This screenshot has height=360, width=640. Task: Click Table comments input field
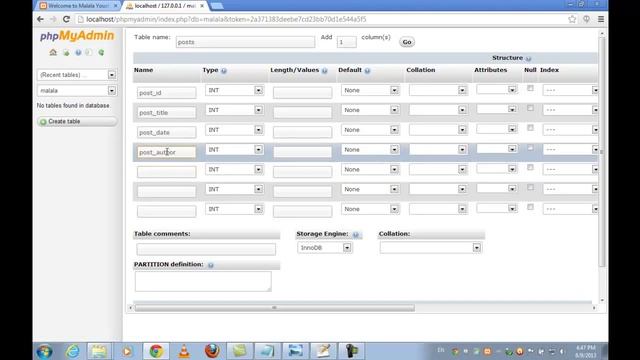[x=206, y=249]
